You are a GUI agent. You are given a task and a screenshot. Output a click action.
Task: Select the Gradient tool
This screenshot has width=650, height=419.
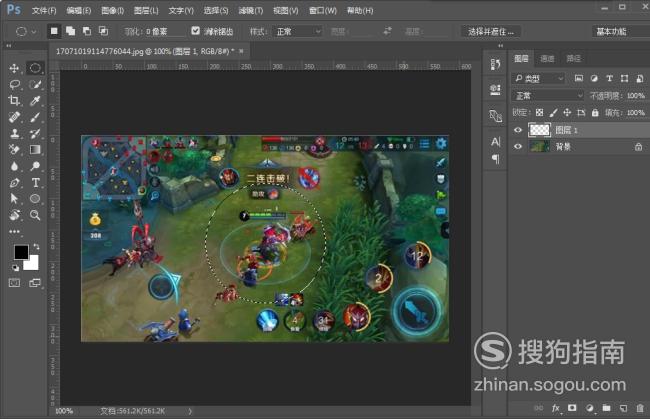[35, 150]
